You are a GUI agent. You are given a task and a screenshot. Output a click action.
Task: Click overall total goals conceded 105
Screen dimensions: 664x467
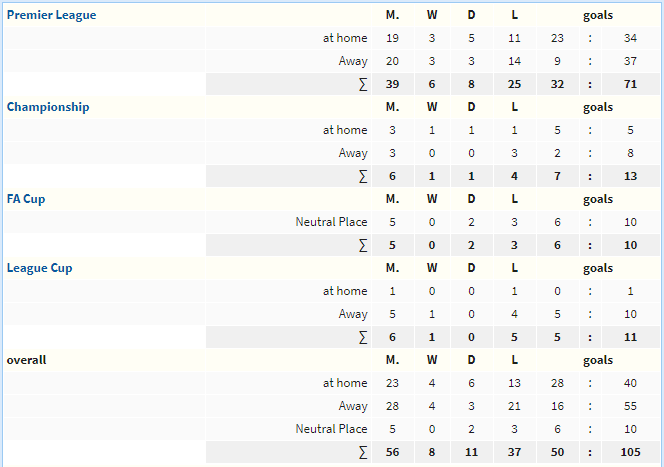[630, 452]
